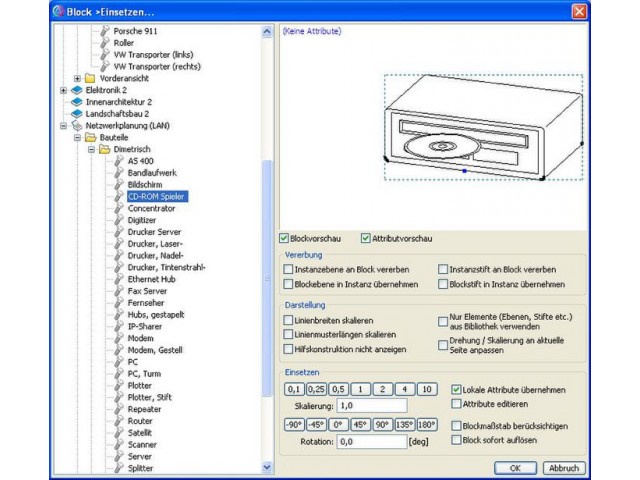Check Blockmaßstab berücksichtigen

coord(456,426)
